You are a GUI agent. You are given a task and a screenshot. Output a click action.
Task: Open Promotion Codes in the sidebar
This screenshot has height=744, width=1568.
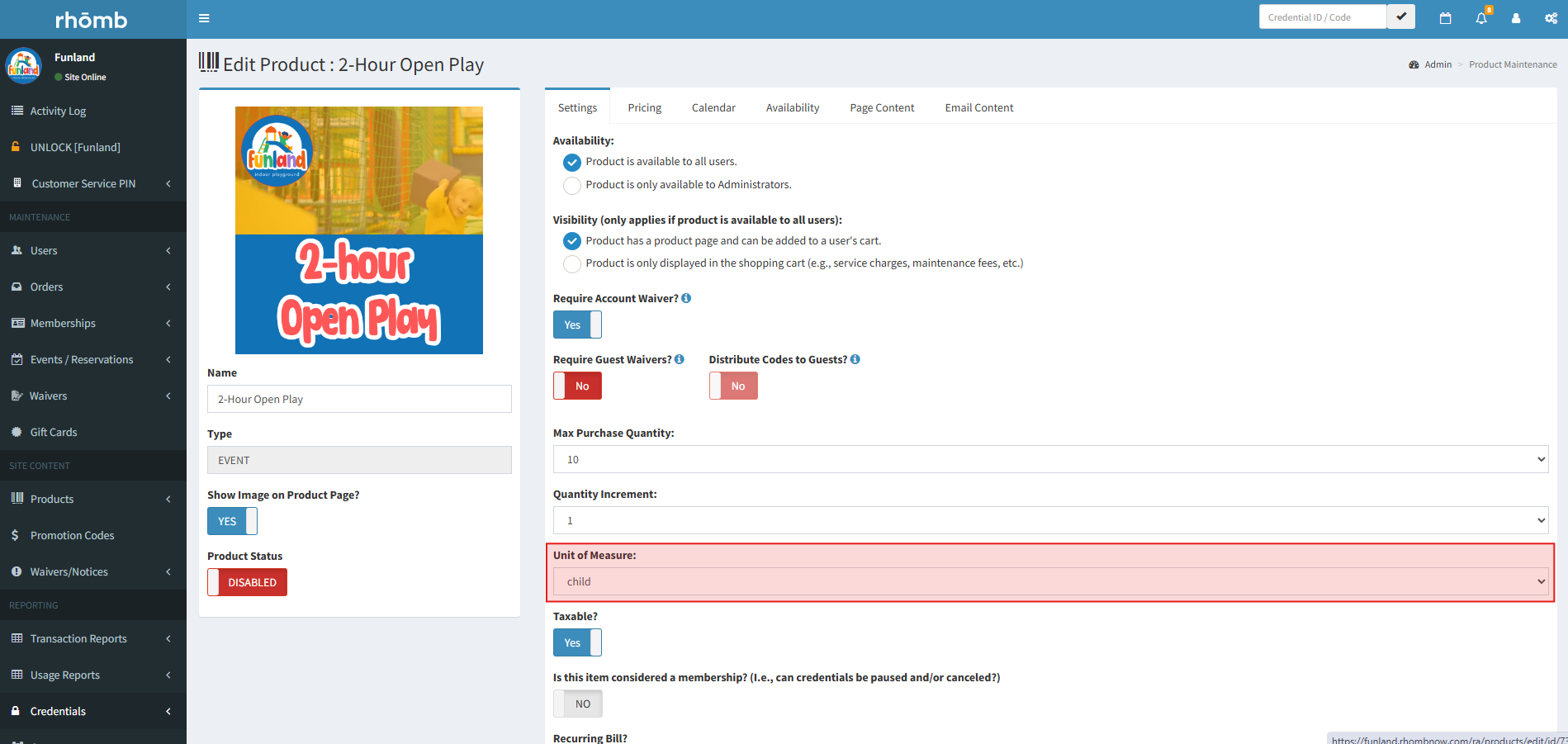[72, 535]
